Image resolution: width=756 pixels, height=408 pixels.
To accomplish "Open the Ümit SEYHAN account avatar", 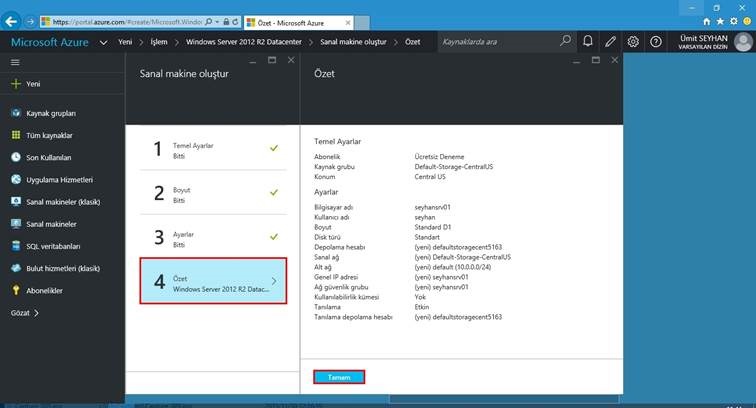I will (743, 42).
